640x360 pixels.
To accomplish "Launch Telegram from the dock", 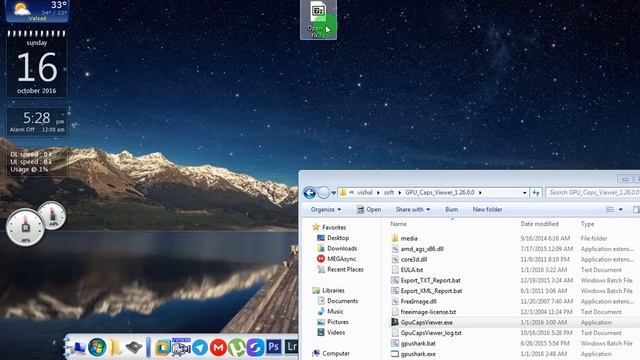I will coord(200,347).
